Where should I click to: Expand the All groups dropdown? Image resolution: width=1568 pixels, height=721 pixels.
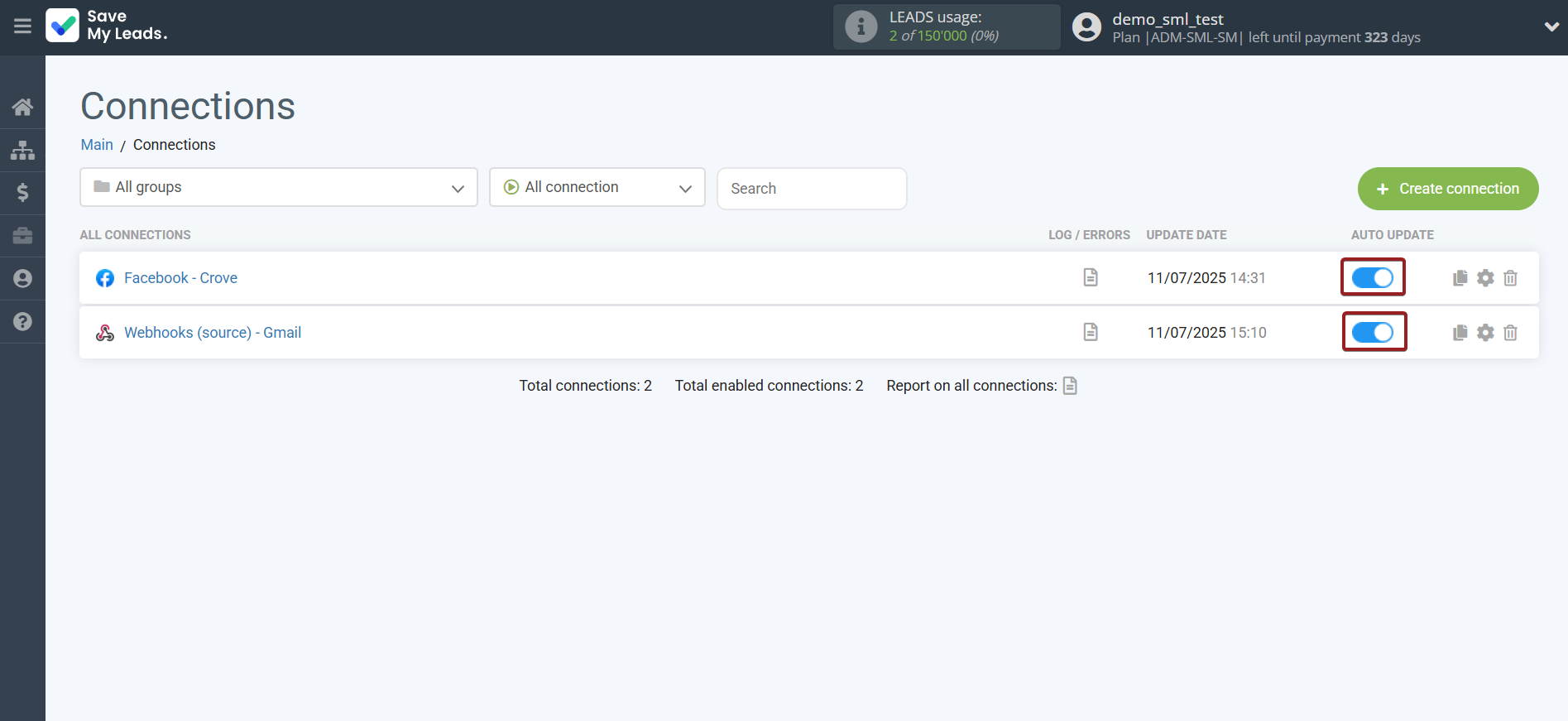(x=279, y=188)
